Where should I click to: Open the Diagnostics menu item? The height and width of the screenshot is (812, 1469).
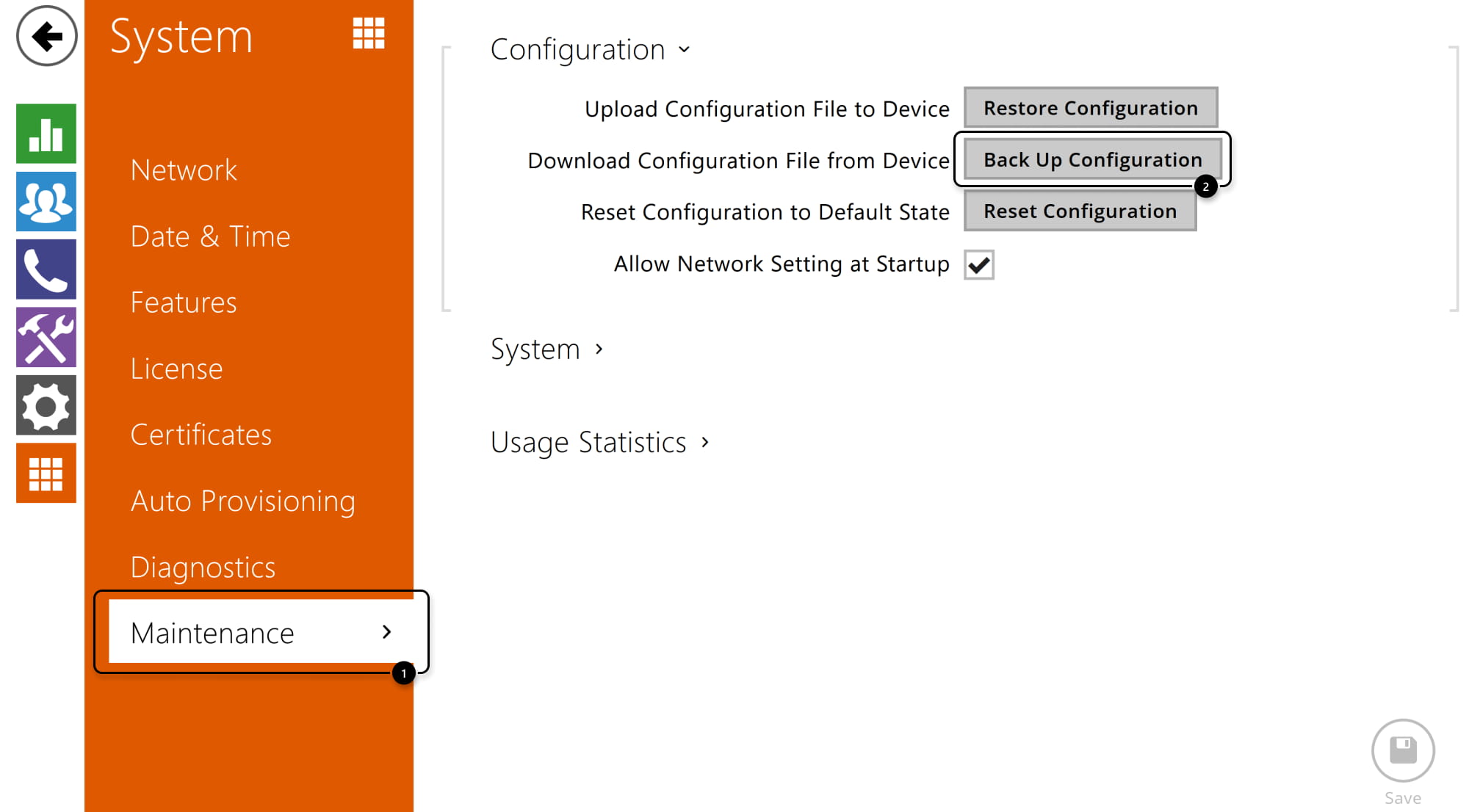203,568
